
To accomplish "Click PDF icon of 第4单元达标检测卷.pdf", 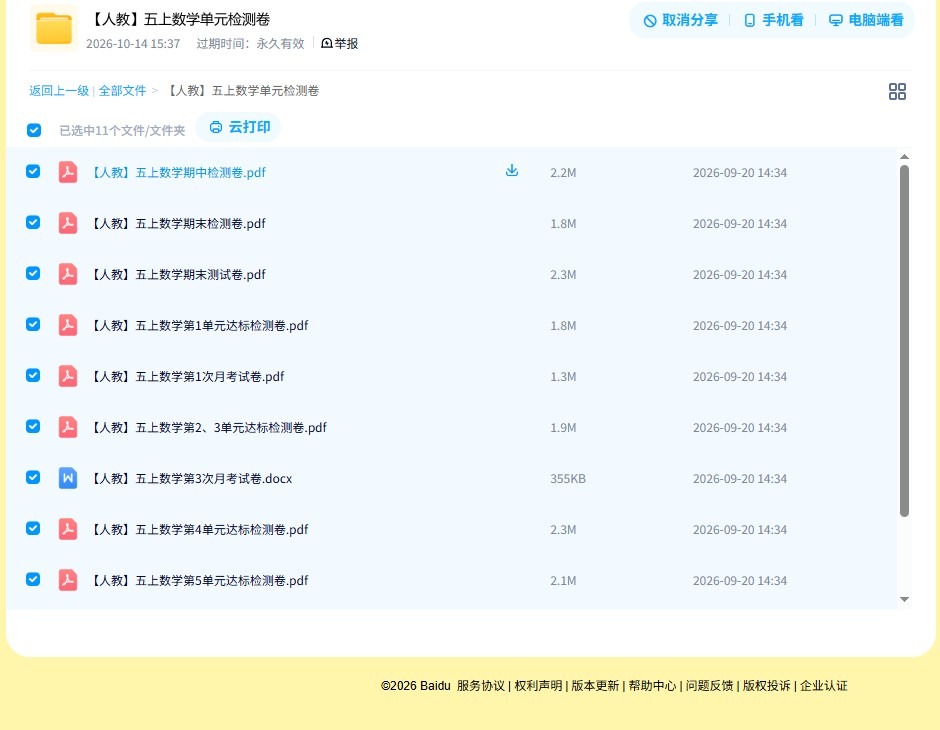I will (68, 529).
